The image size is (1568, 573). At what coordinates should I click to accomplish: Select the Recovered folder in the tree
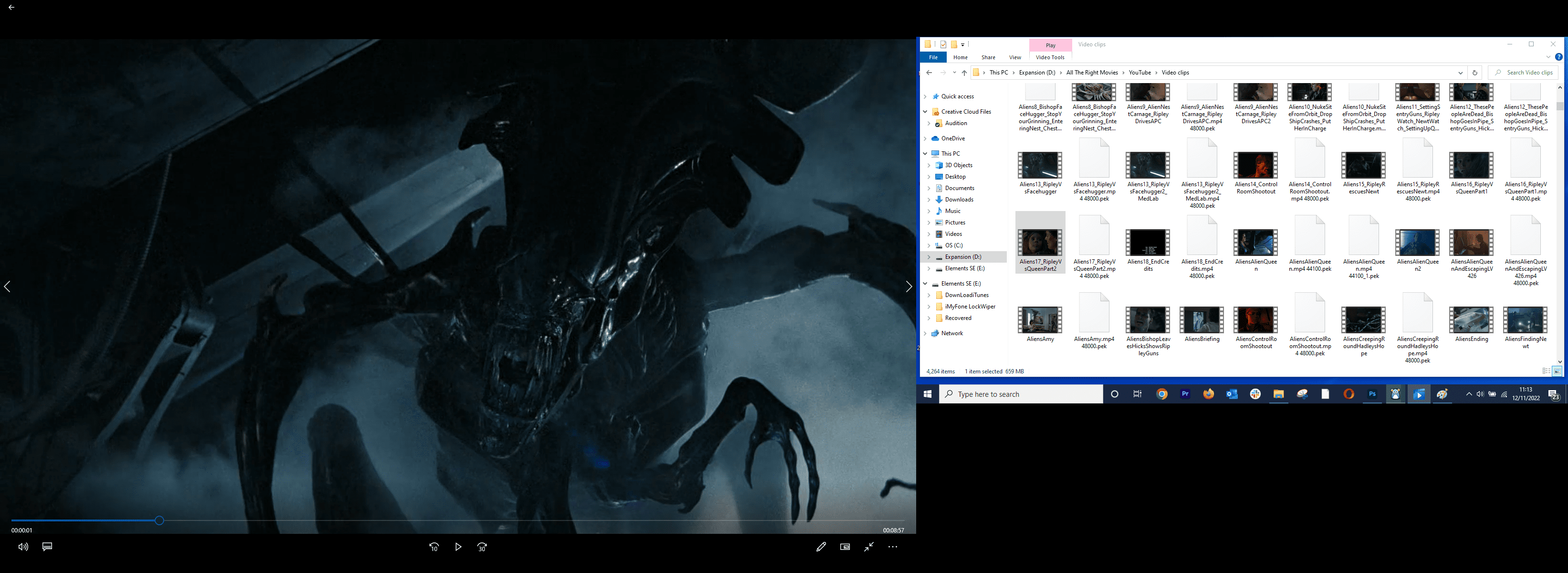tap(958, 318)
